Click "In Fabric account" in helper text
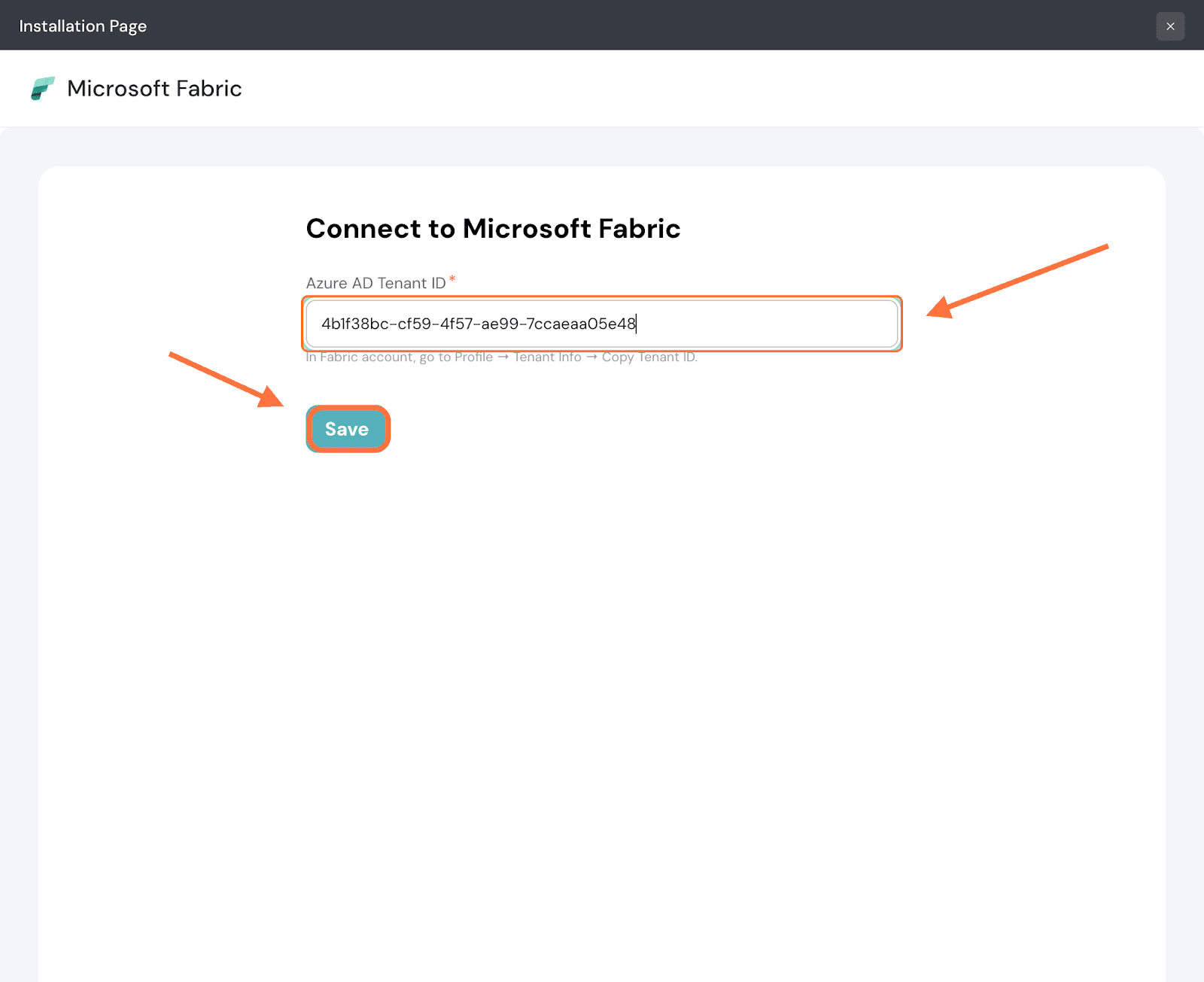The image size is (1204, 982). coord(360,357)
